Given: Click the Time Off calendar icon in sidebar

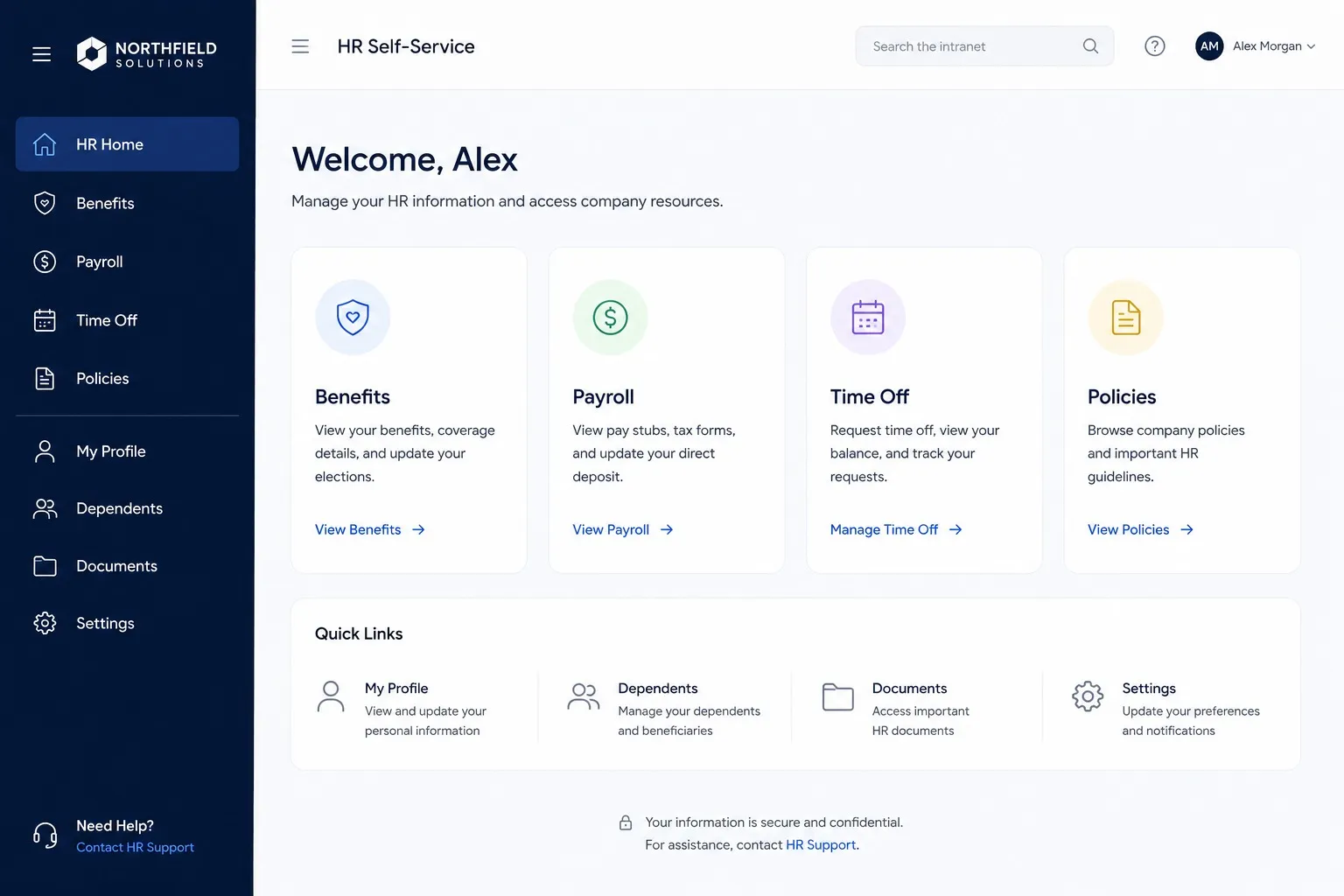Looking at the screenshot, I should click(45, 320).
